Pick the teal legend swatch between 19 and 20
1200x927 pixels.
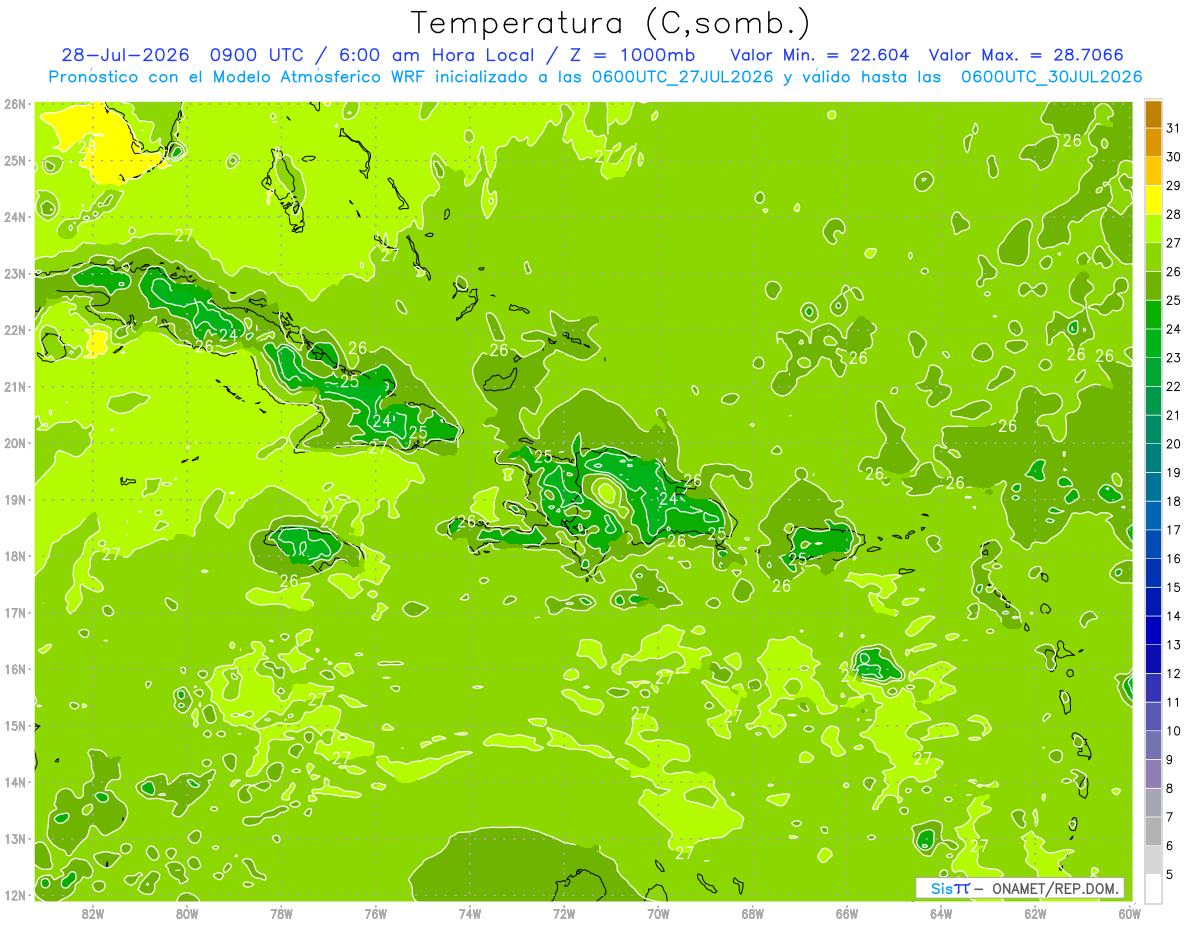click(x=1153, y=457)
